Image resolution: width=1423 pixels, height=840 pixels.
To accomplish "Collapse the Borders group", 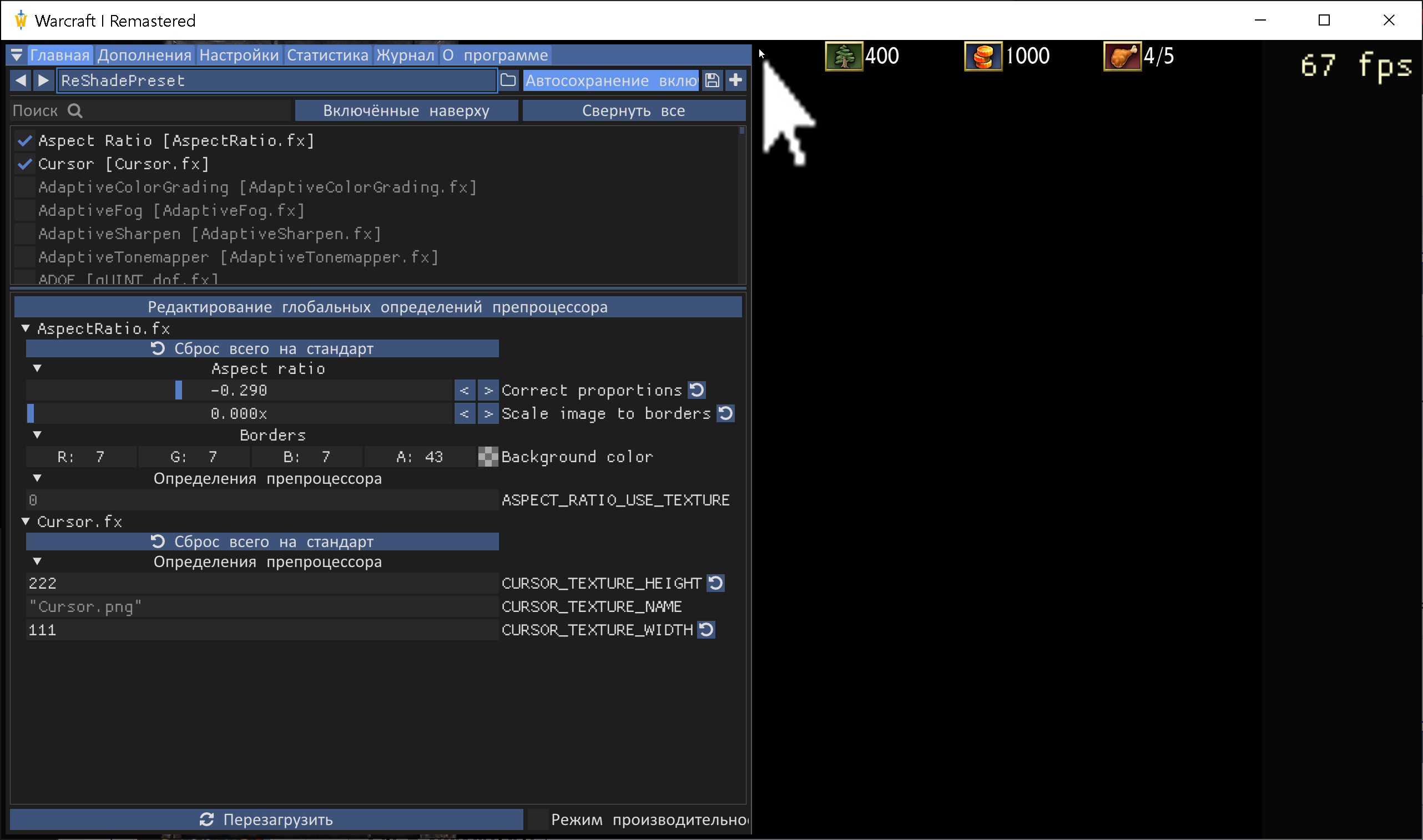I will 37,435.
